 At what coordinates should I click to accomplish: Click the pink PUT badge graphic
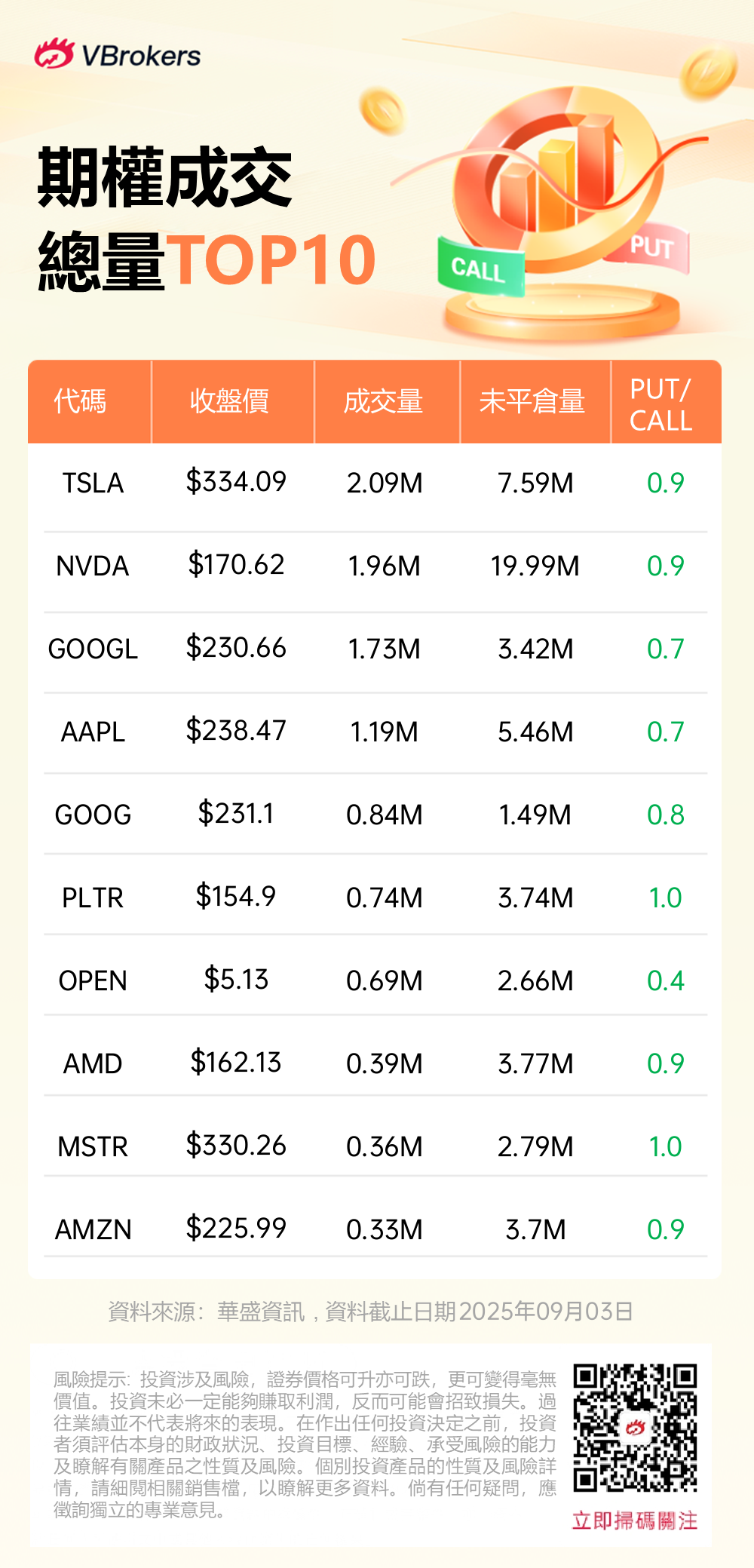(x=649, y=248)
